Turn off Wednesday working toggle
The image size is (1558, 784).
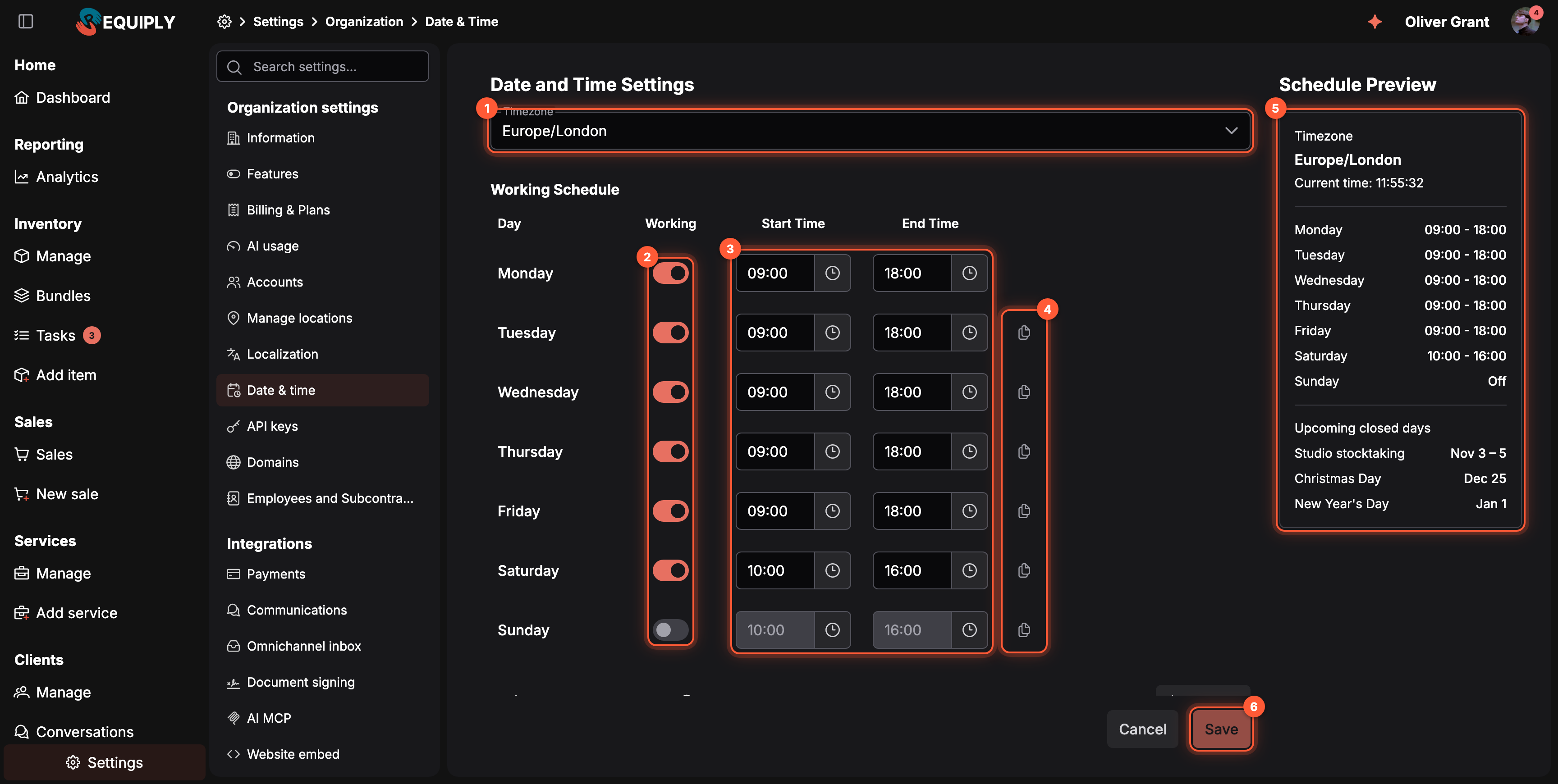[x=670, y=392]
